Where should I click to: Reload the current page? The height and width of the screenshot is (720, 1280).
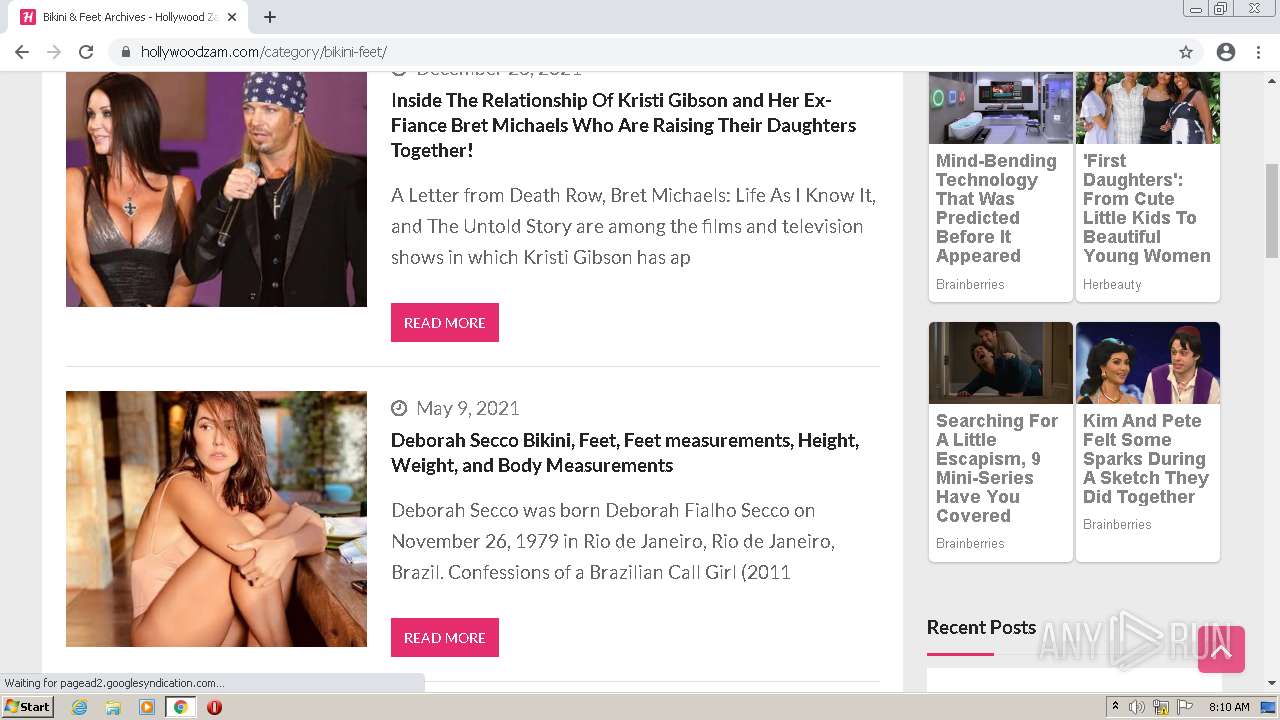pos(86,52)
